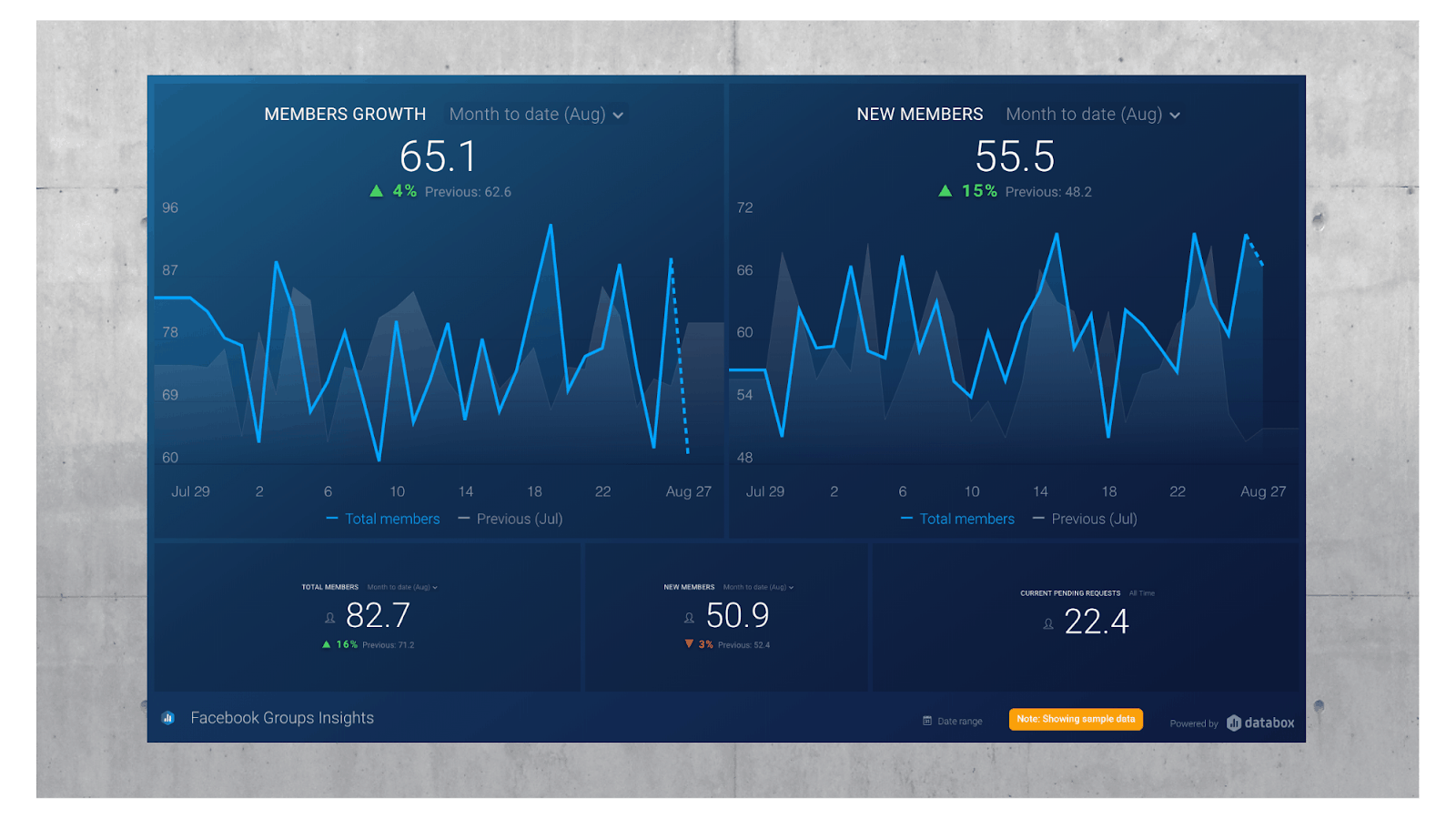Click the Facebook Groups Insights title
The image size is (1456, 819).
282,718
